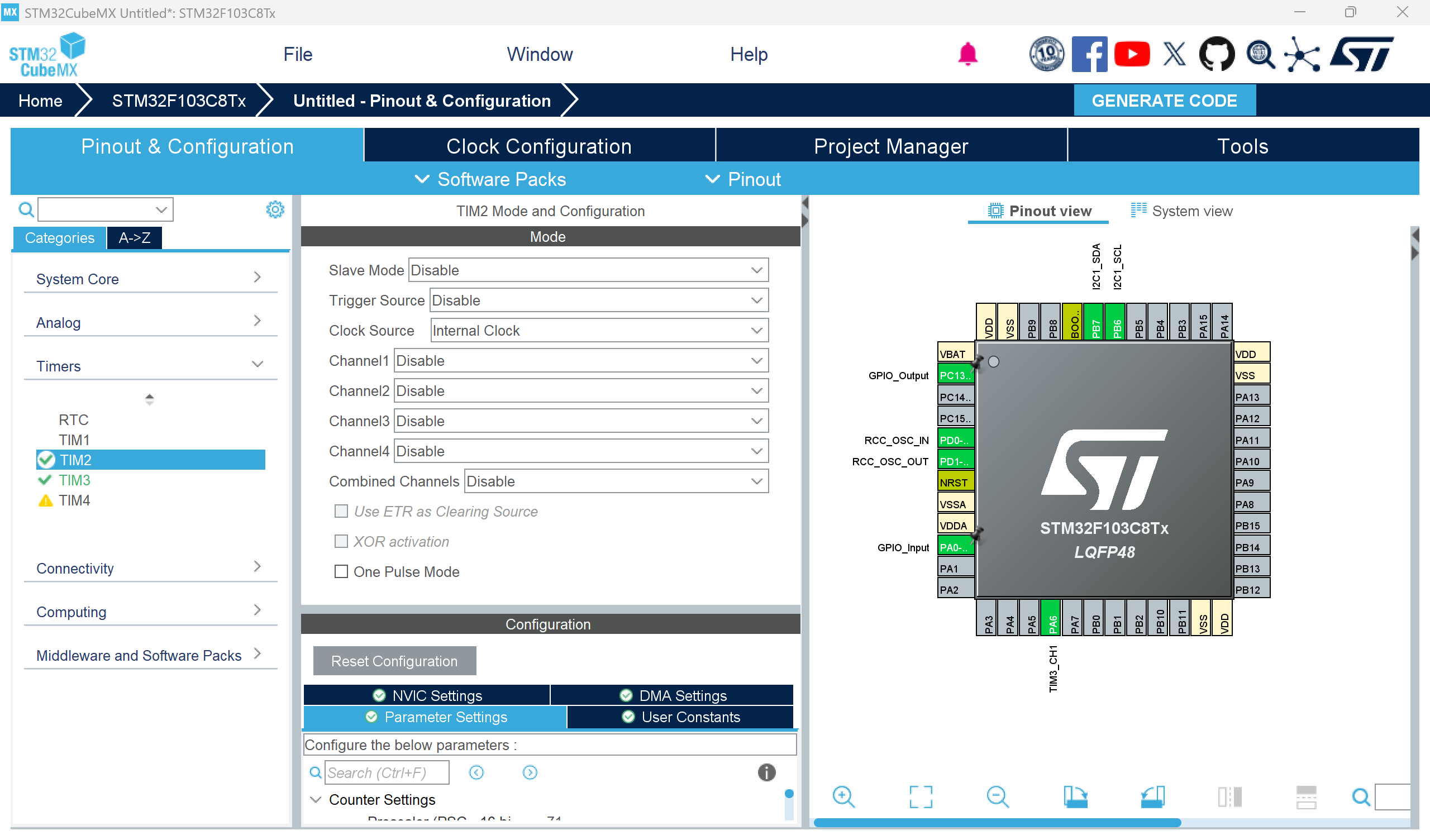The image size is (1430, 840).
Task: Click the parameter info icon
Action: click(x=766, y=772)
